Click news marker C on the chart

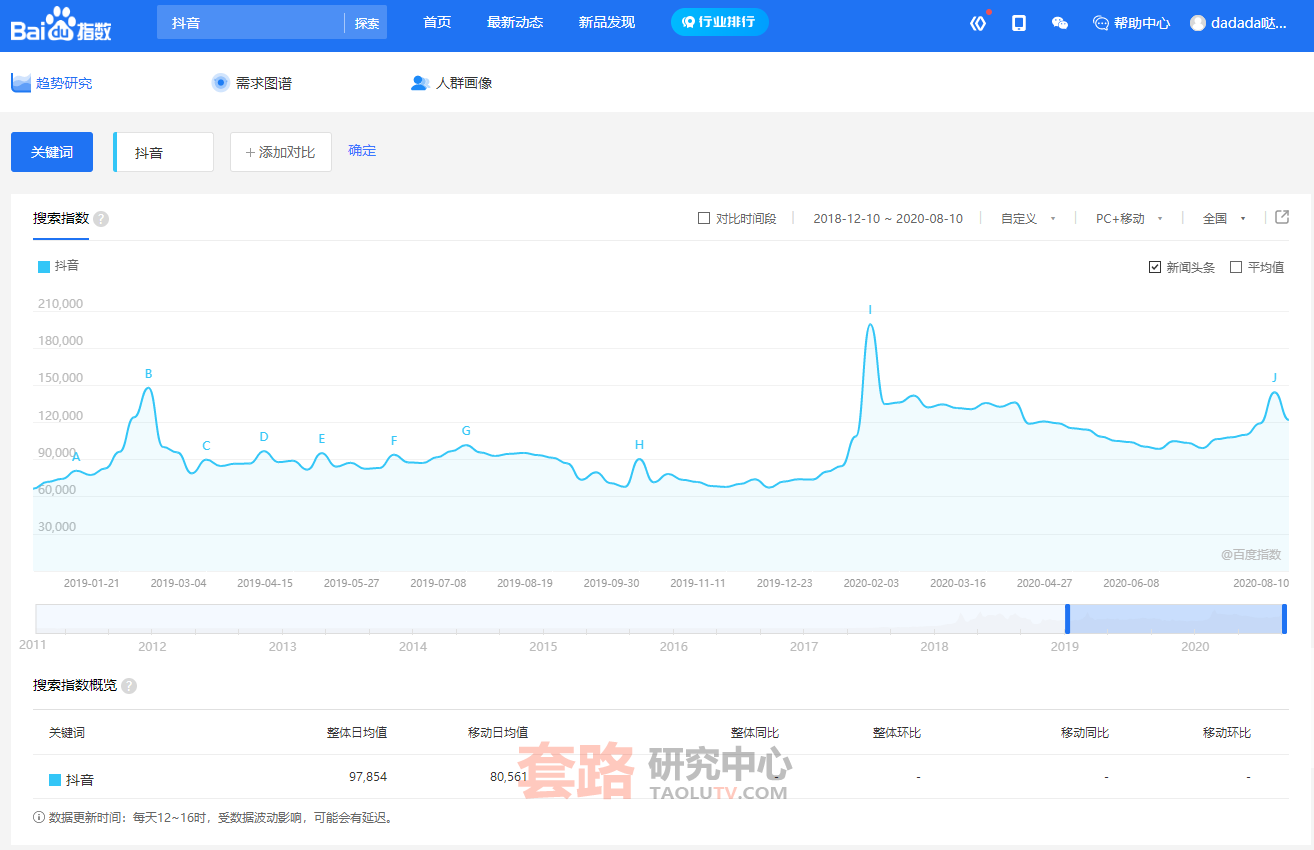(206, 446)
